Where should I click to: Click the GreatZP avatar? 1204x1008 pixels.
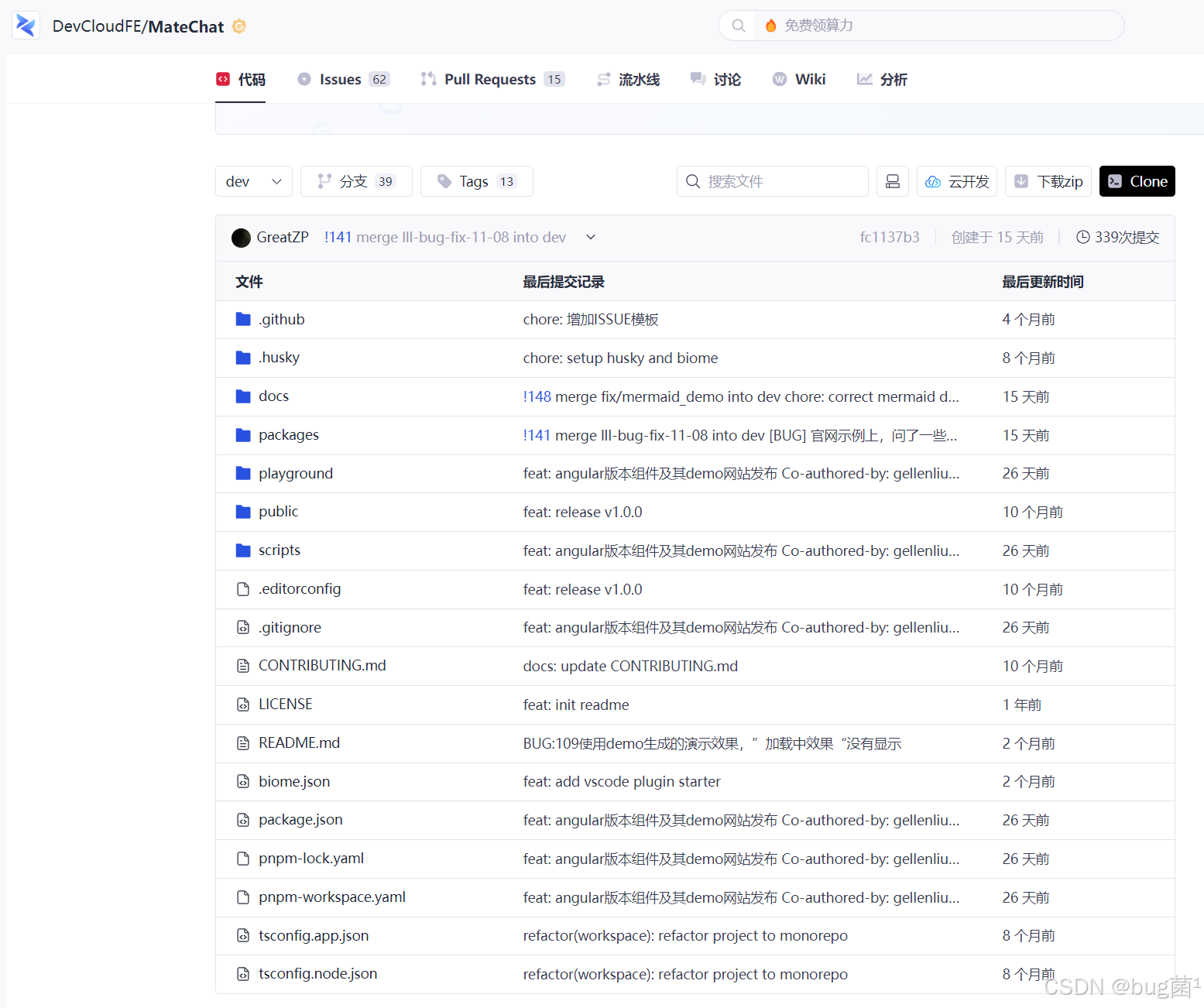click(x=241, y=238)
